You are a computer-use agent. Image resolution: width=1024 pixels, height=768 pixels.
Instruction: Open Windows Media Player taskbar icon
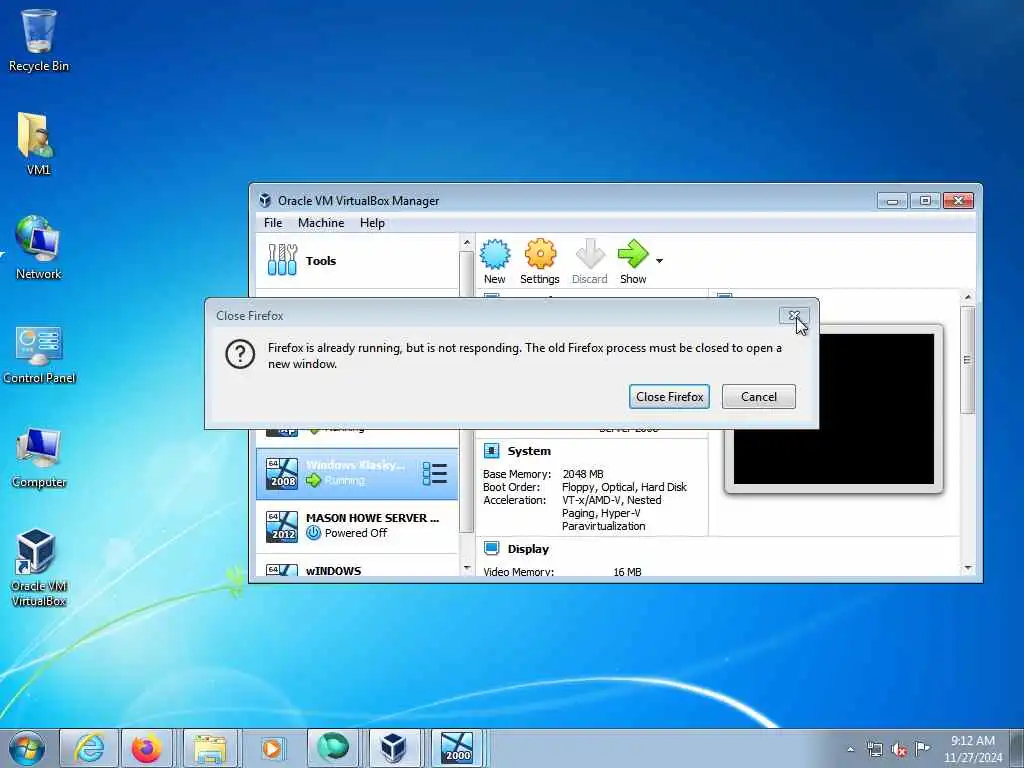pos(271,748)
